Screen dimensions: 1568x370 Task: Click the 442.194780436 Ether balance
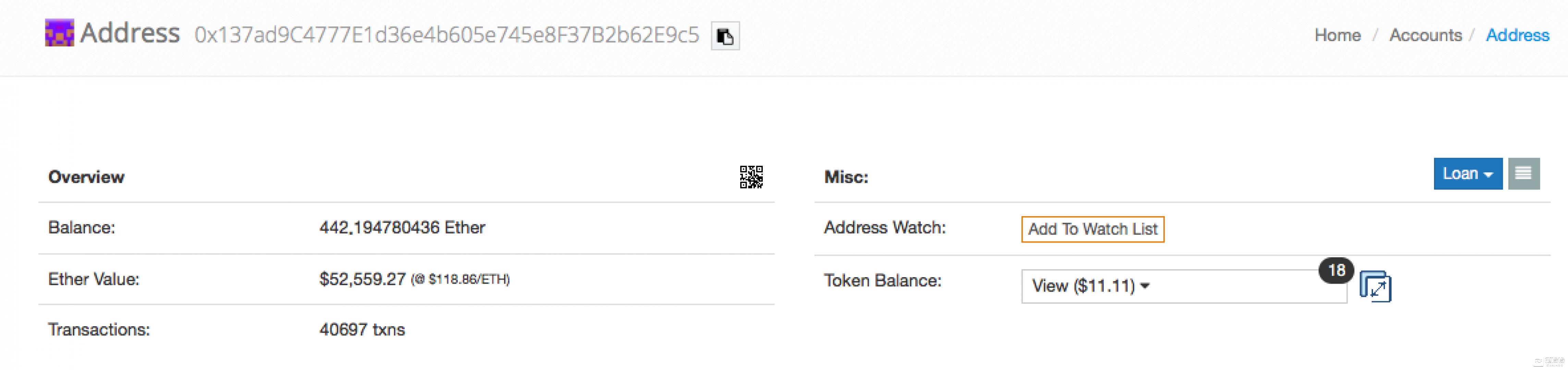pyautogui.click(x=402, y=227)
